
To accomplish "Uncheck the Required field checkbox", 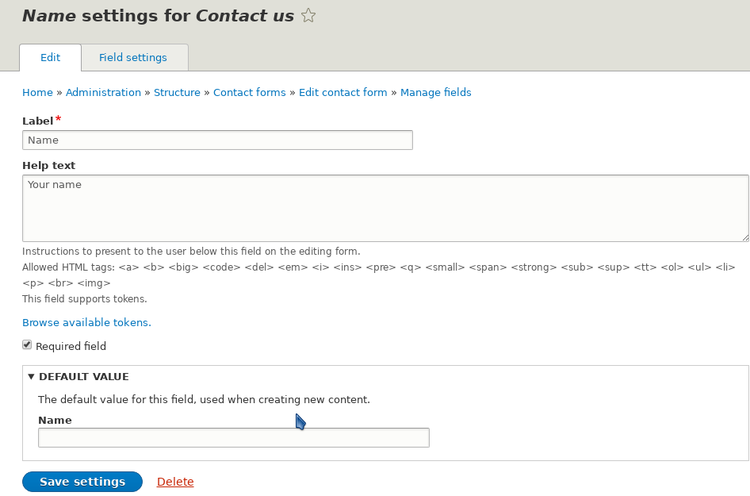I will pyautogui.click(x=28, y=345).
